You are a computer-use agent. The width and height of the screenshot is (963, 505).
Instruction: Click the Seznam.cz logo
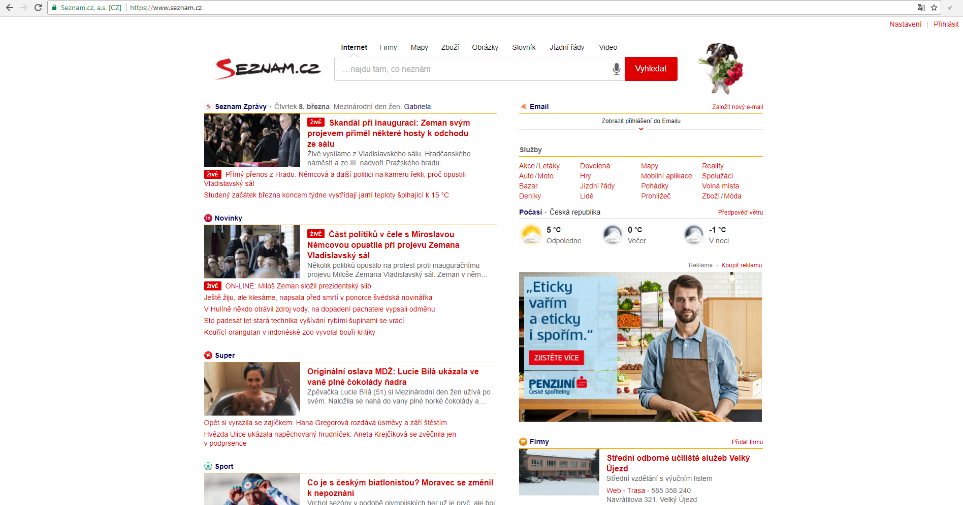(268, 68)
